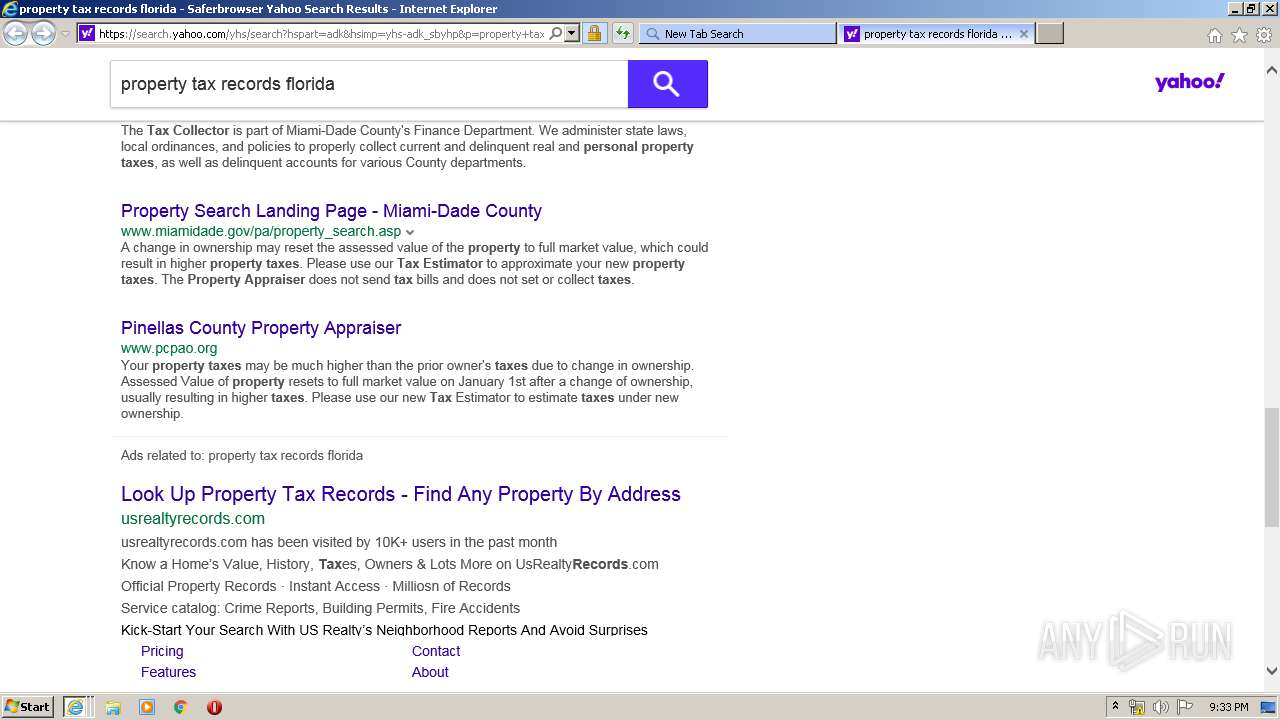
Task: Click the 9:33 PM clock
Action: [x=1229, y=707]
